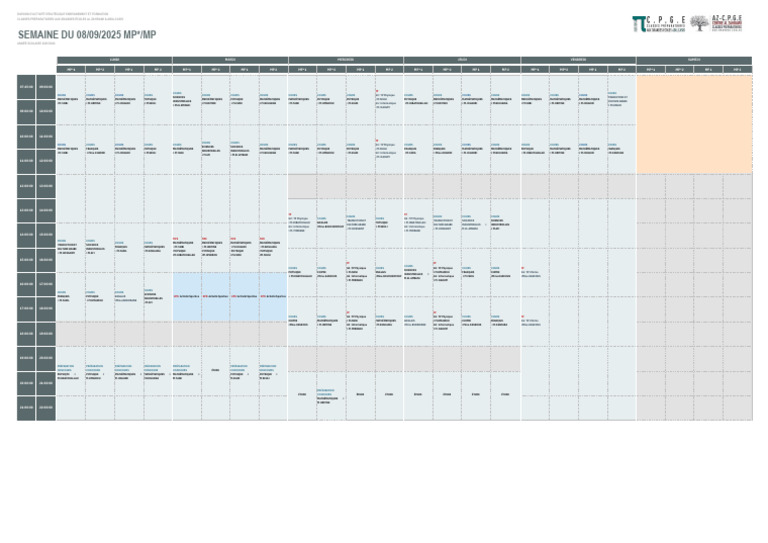This screenshot has width=768, height=543.
Task: Click the first column's Friday afternoon session at 16:00
Action: tap(535, 273)
